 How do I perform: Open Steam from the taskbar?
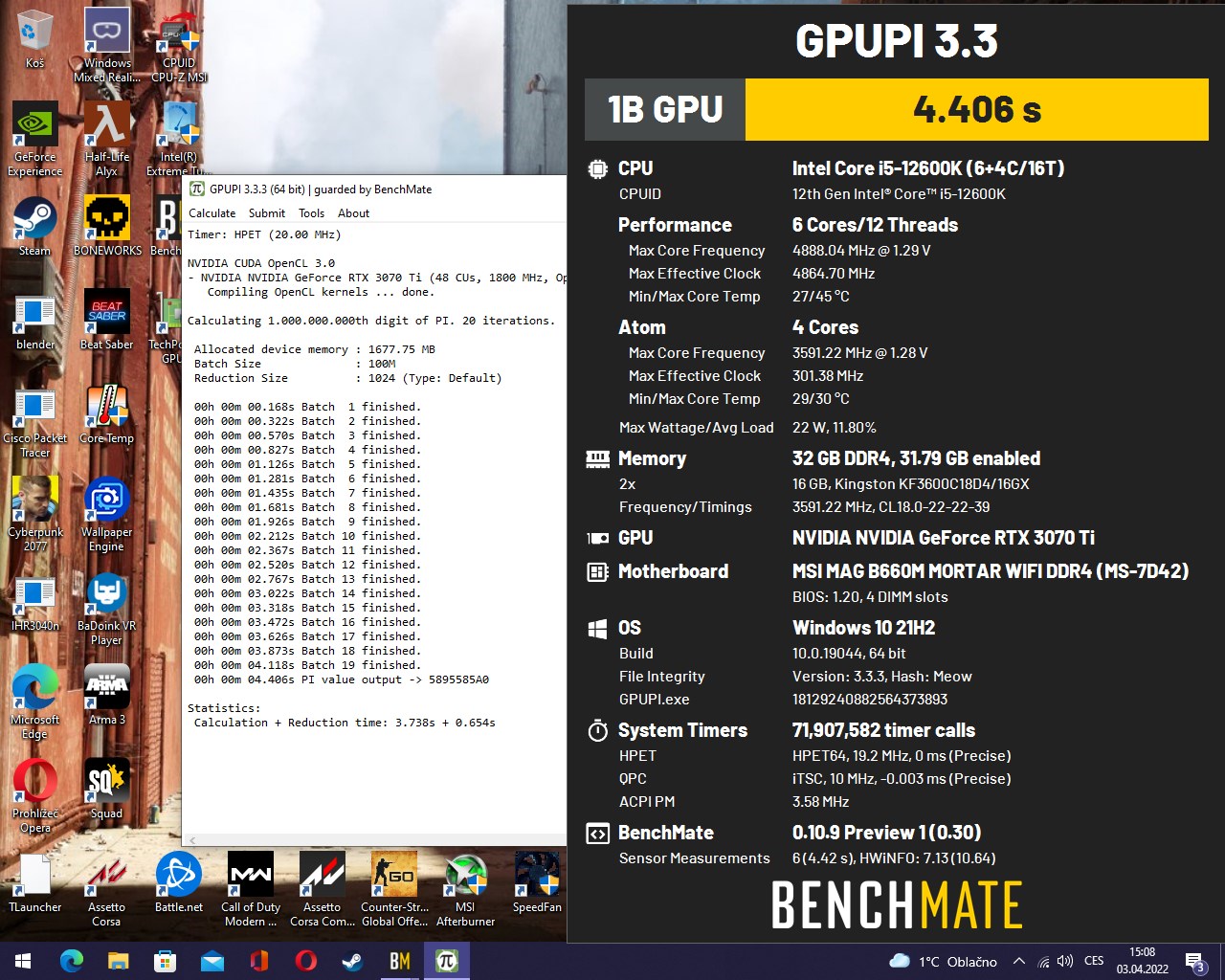pos(352,961)
